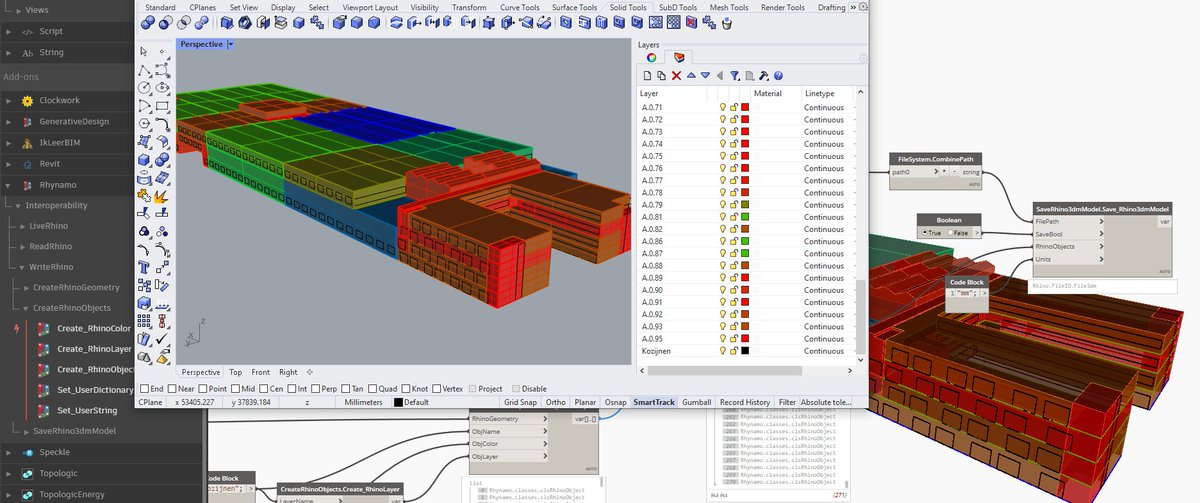Click the Layers panel hammer tools icon
Screen dimensions: 1200x503
tap(763, 75)
